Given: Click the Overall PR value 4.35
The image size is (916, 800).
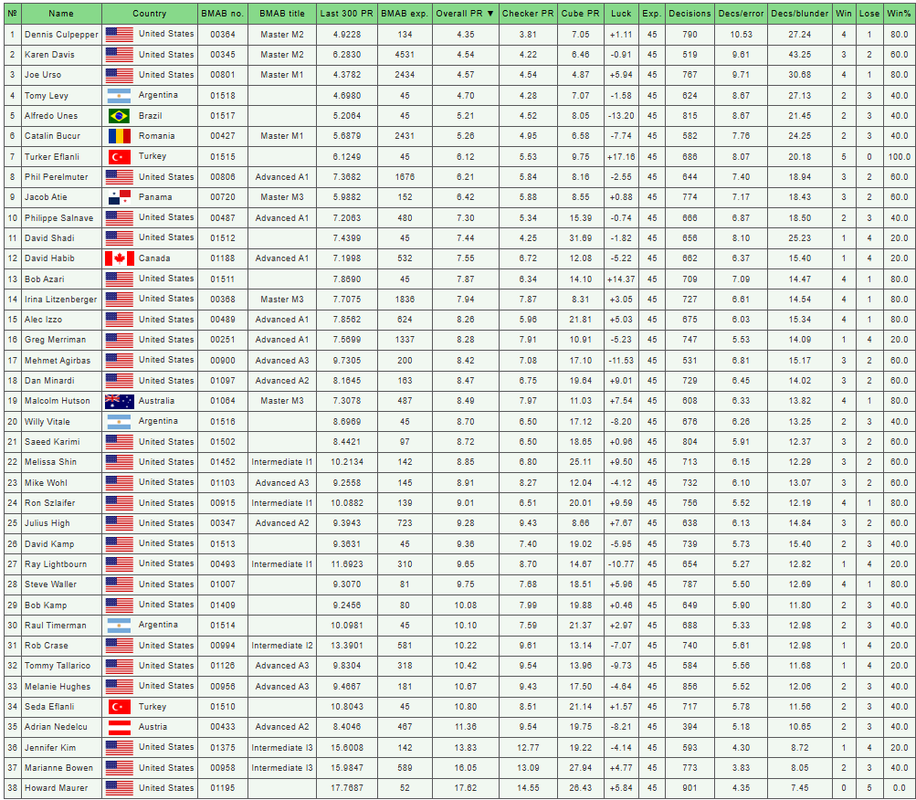Looking at the screenshot, I should coord(466,34).
